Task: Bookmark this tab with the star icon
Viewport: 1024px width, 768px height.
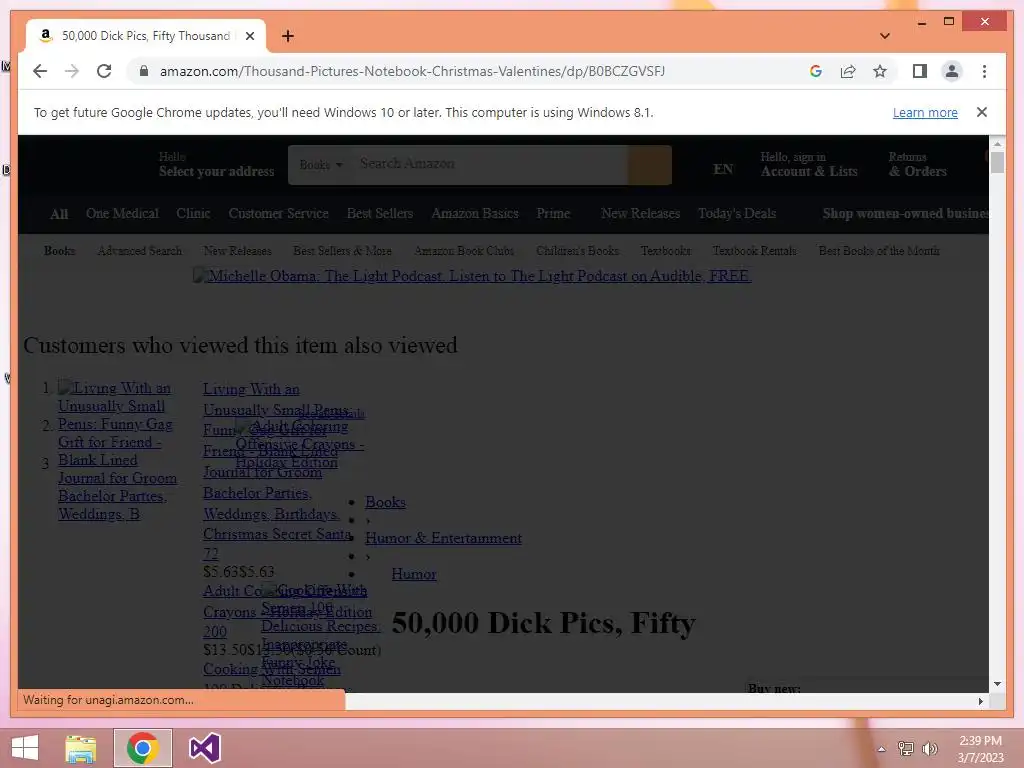Action: click(880, 71)
